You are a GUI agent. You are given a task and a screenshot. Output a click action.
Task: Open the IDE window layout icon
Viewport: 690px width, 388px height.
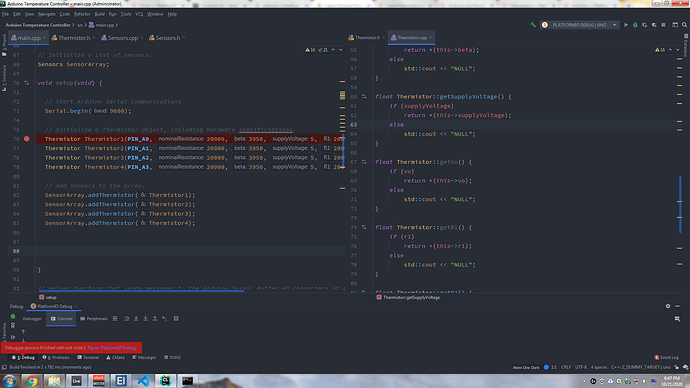pos(675,25)
